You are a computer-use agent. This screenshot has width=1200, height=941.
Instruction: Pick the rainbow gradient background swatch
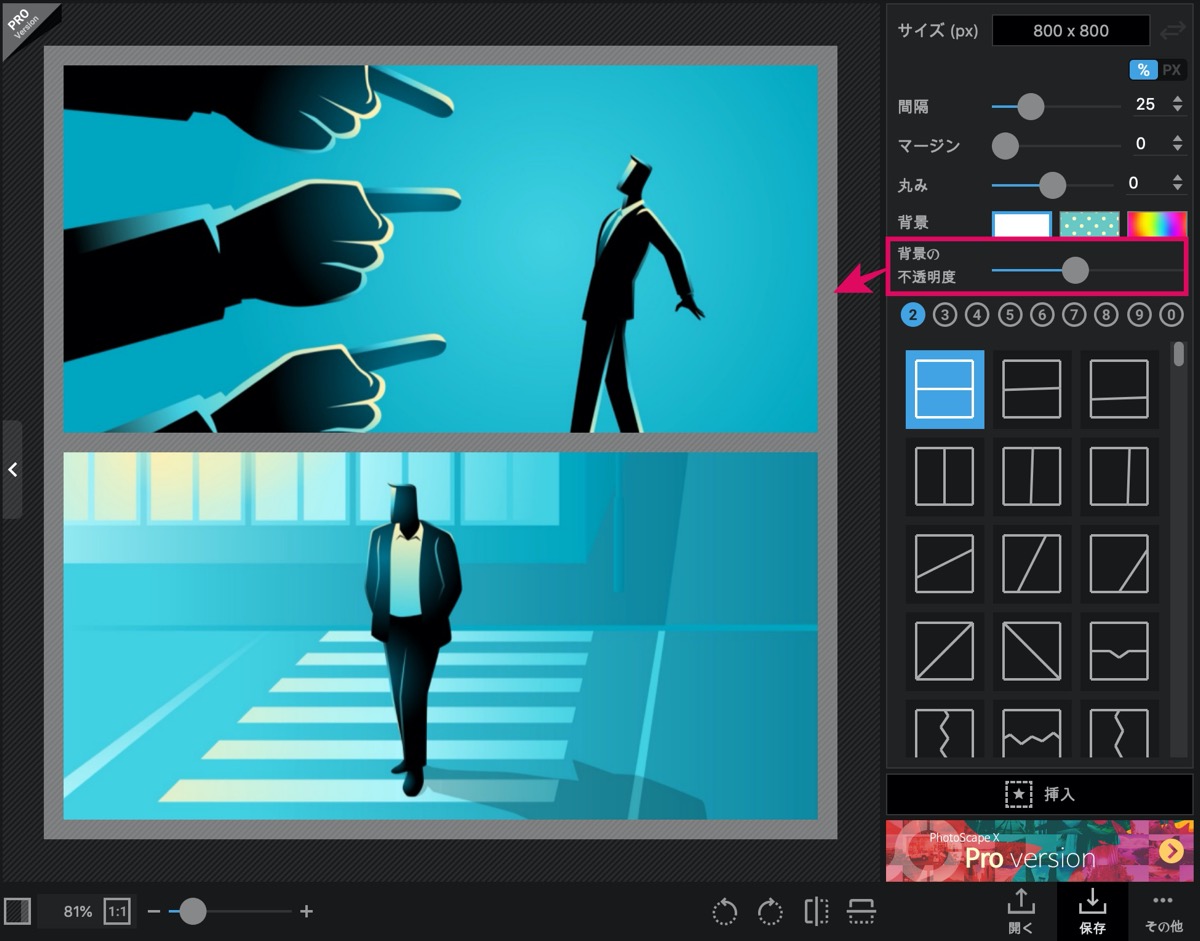click(1157, 224)
